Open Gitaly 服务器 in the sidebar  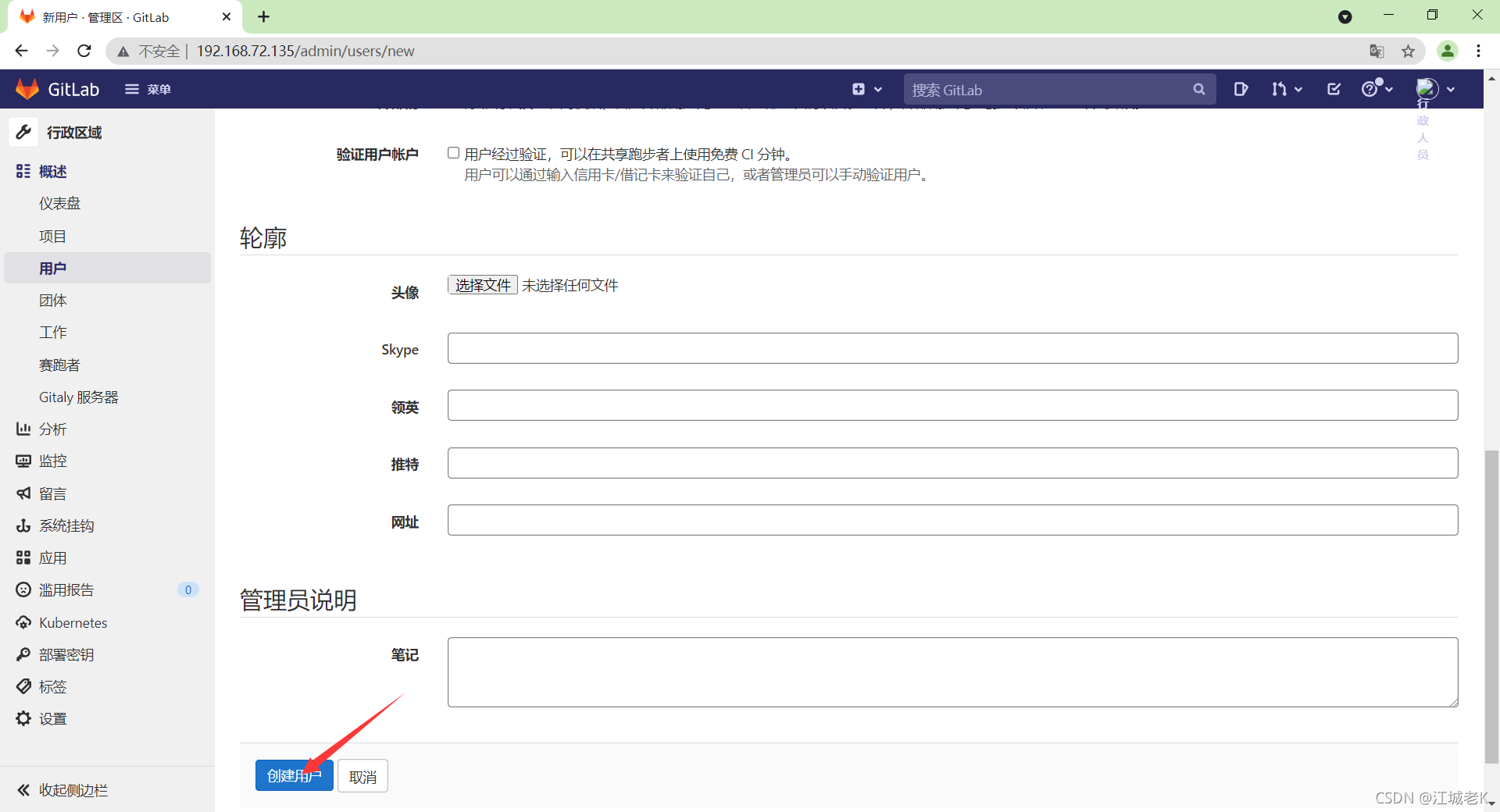78,397
